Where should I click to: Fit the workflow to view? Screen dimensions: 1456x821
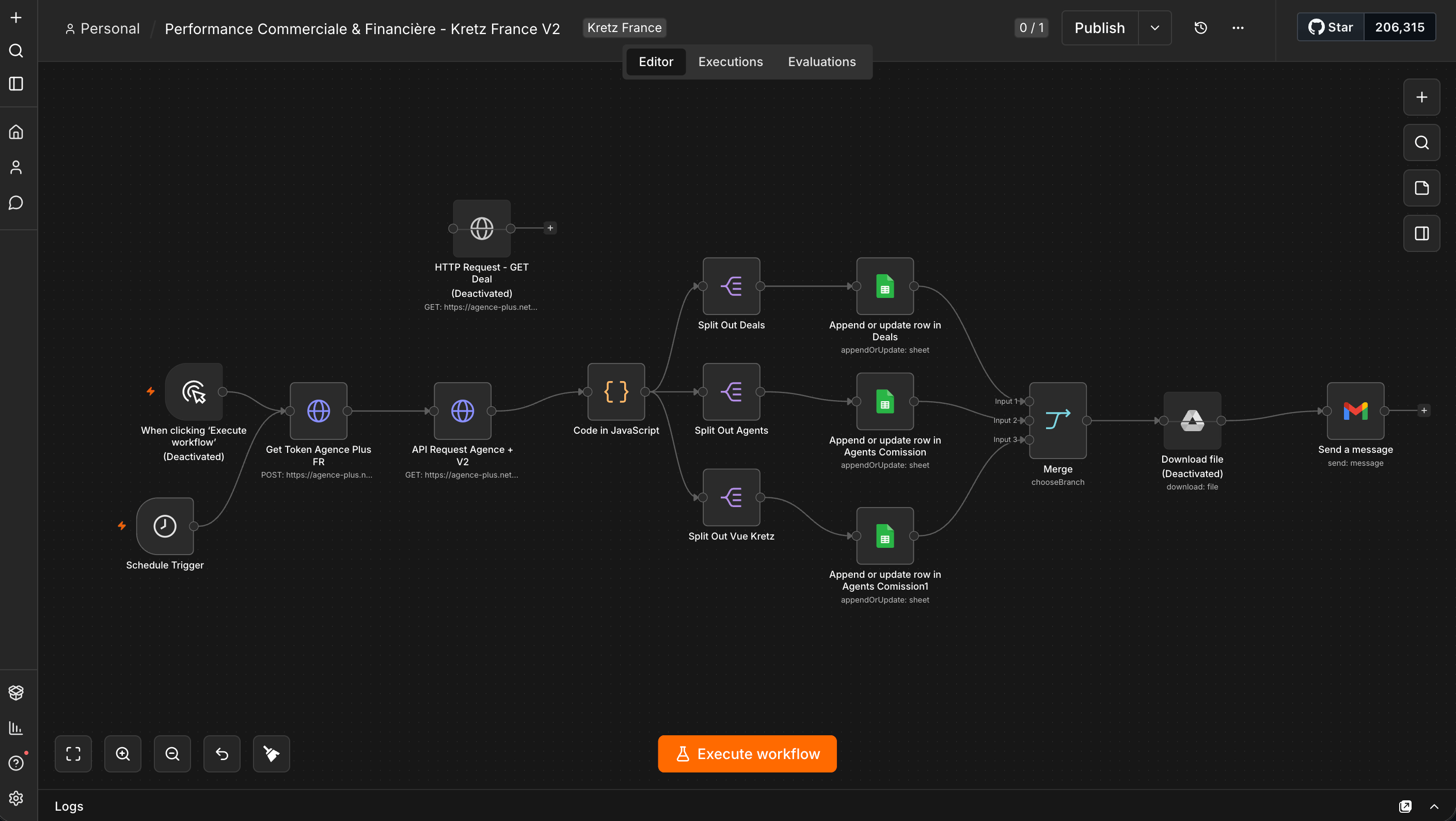pos(73,754)
